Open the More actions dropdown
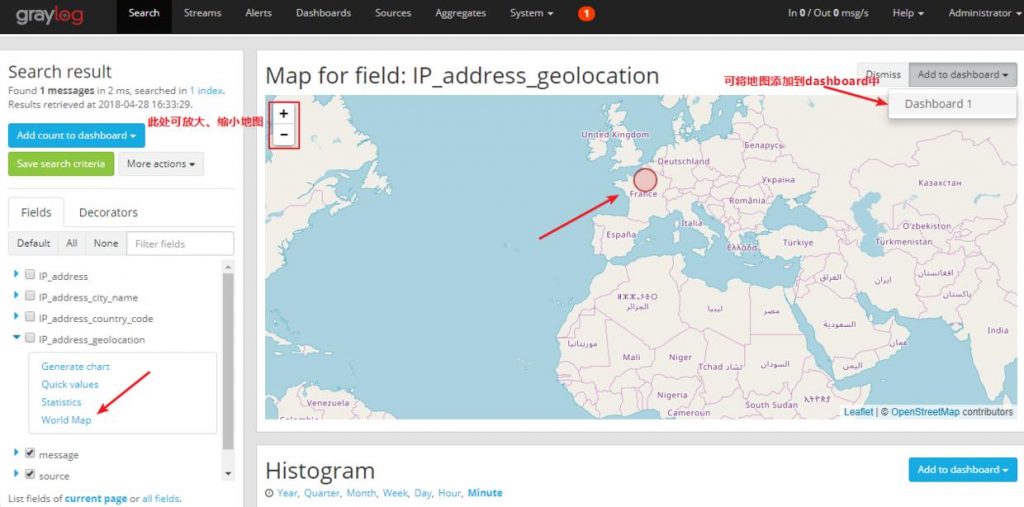Viewport: 1024px width, 507px height. (x=161, y=163)
